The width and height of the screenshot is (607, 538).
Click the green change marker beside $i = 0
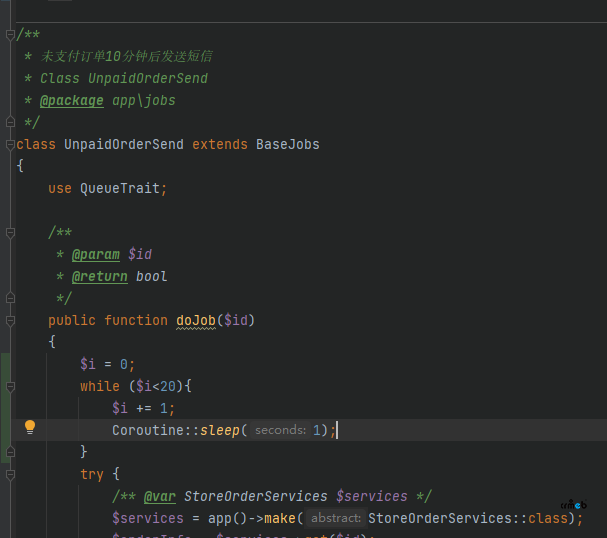pyautogui.click(x=5, y=364)
